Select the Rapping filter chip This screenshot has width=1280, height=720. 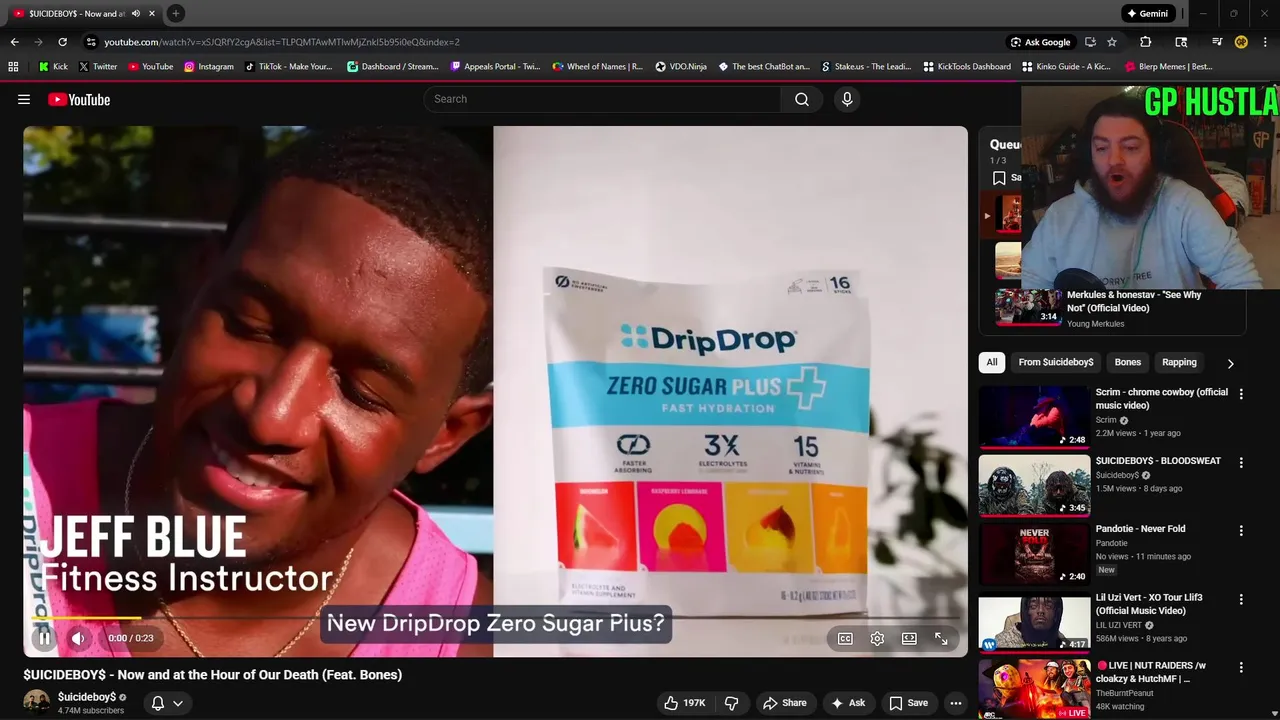pos(1179,362)
